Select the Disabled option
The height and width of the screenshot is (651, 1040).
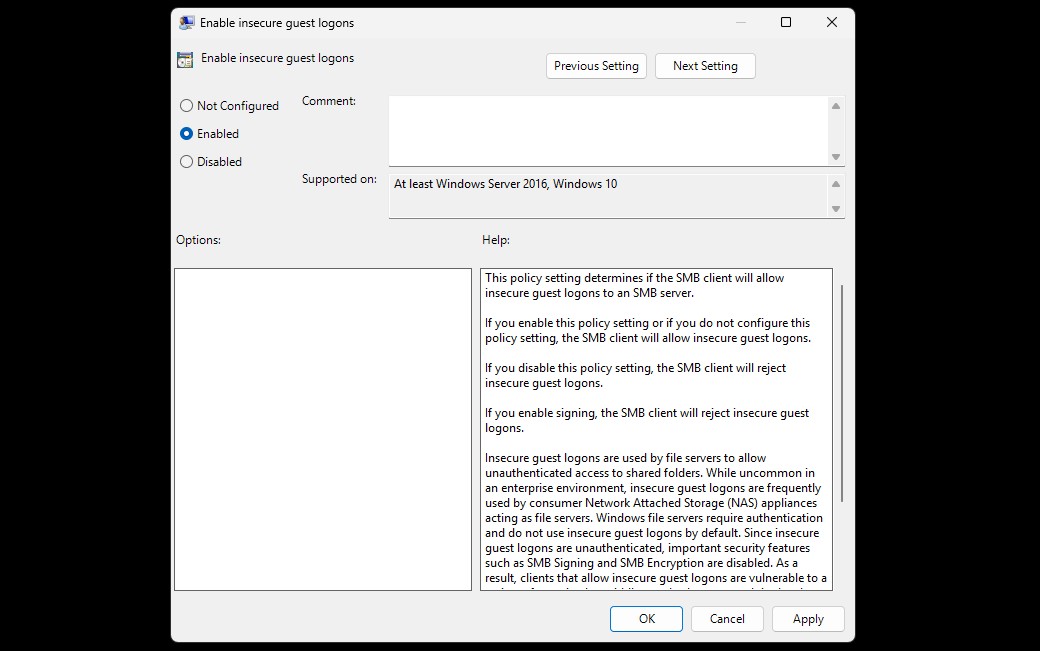point(186,161)
